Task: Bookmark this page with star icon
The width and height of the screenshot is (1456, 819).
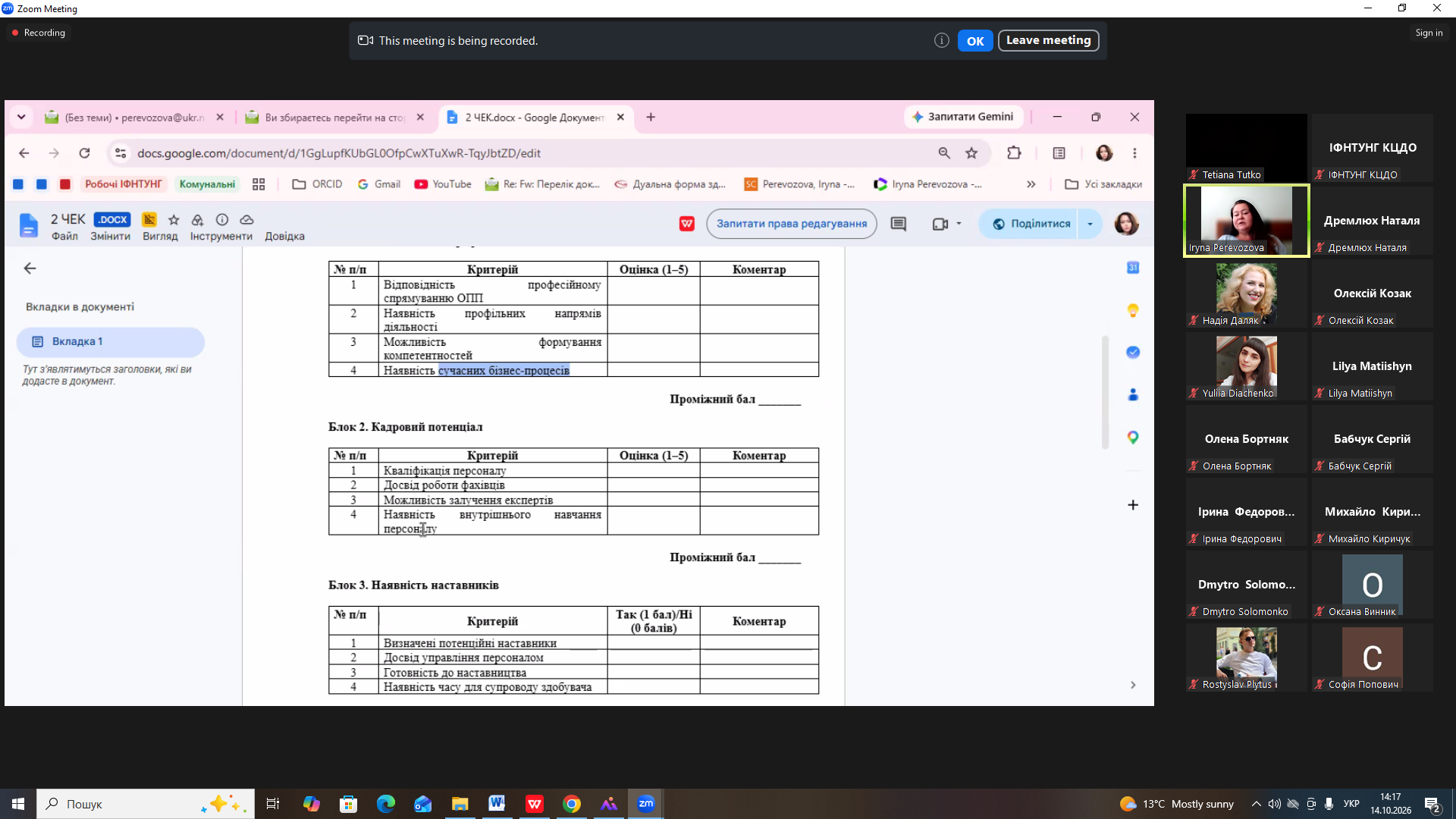Action: [971, 153]
